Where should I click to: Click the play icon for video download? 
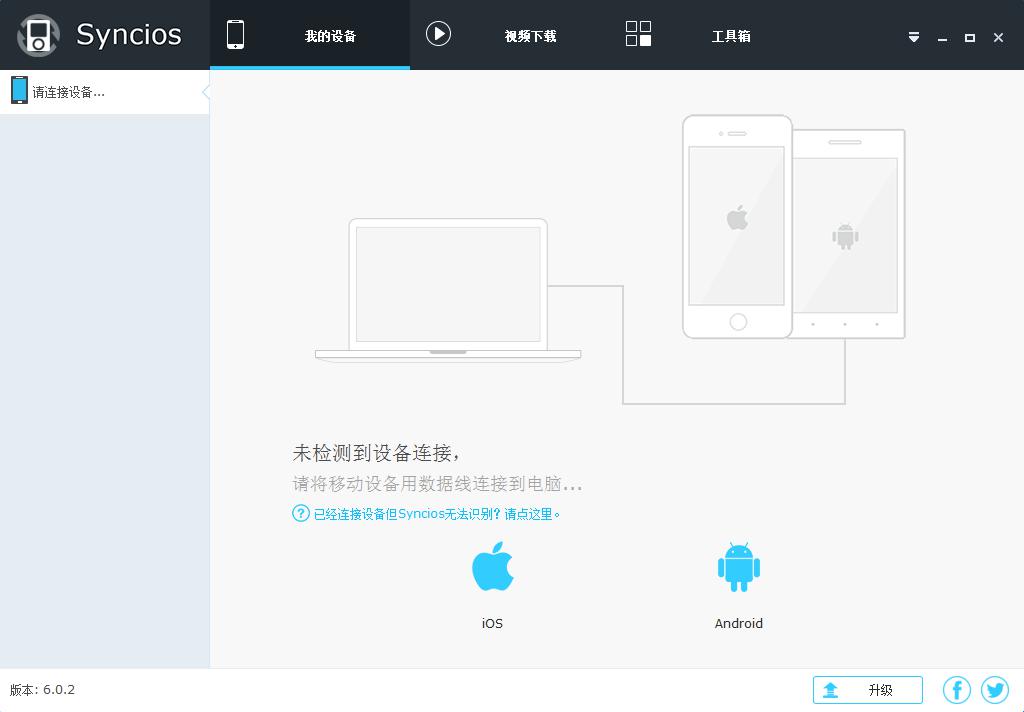pos(438,34)
